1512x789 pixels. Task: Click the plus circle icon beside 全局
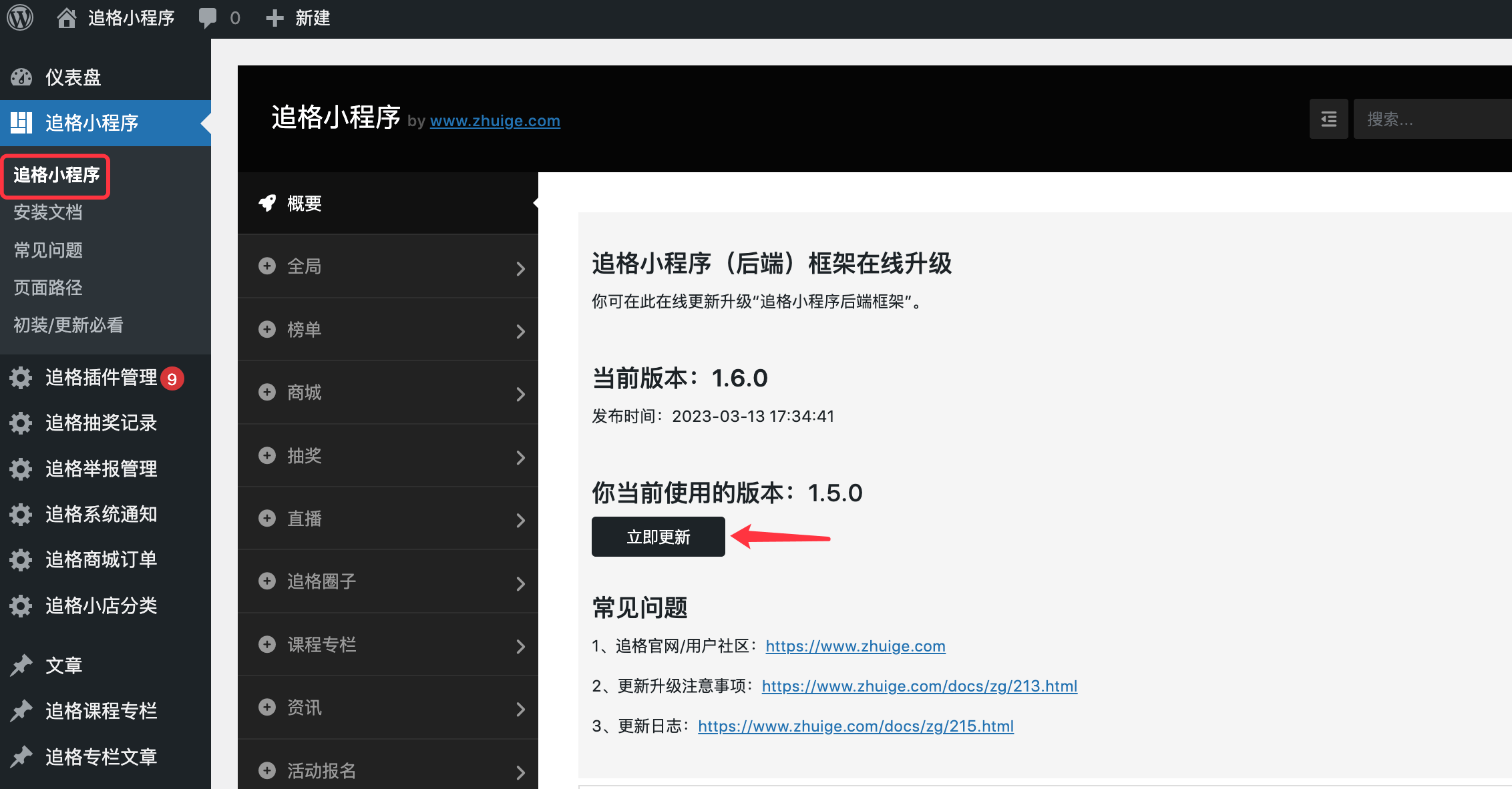267,266
